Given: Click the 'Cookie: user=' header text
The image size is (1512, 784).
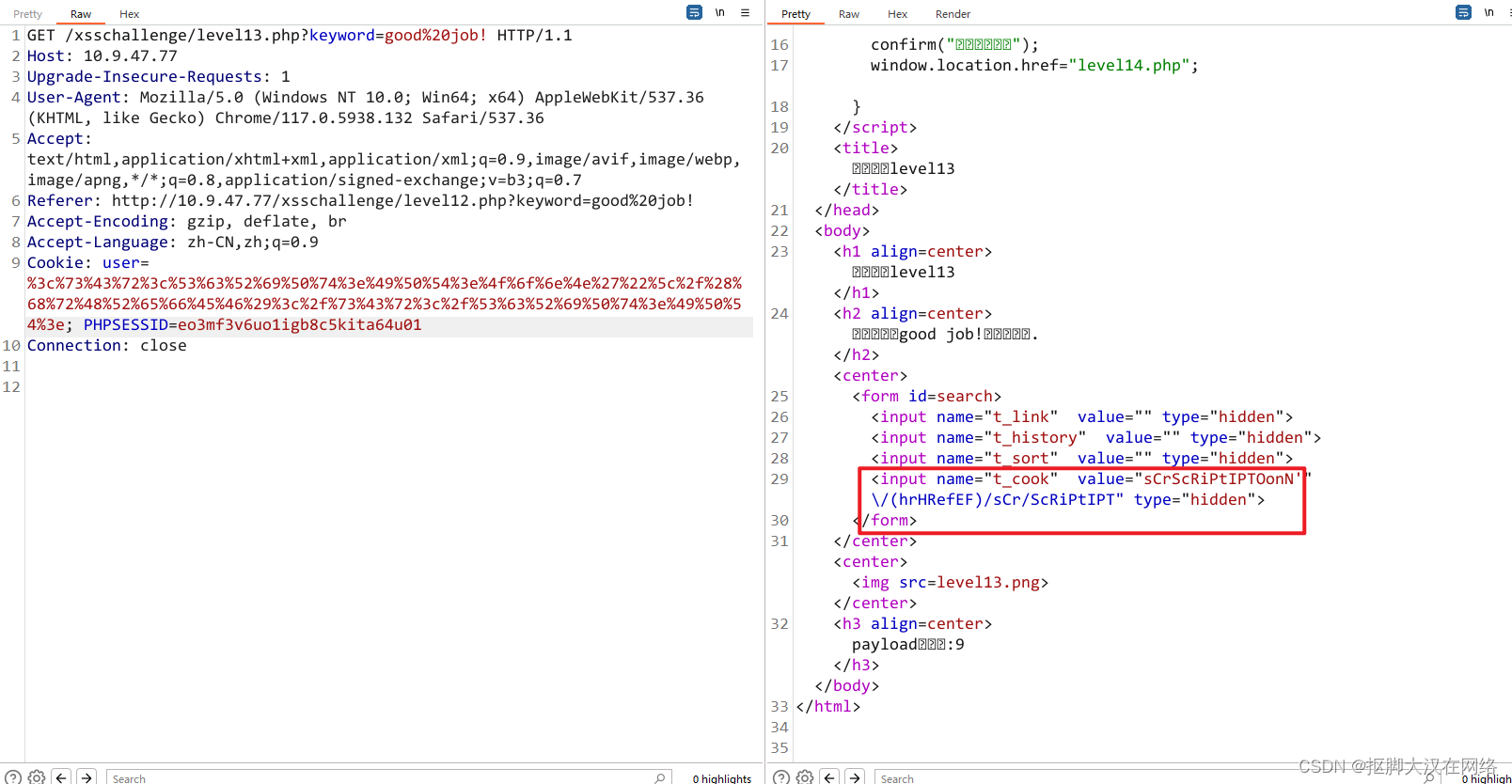Looking at the screenshot, I should point(87,262).
